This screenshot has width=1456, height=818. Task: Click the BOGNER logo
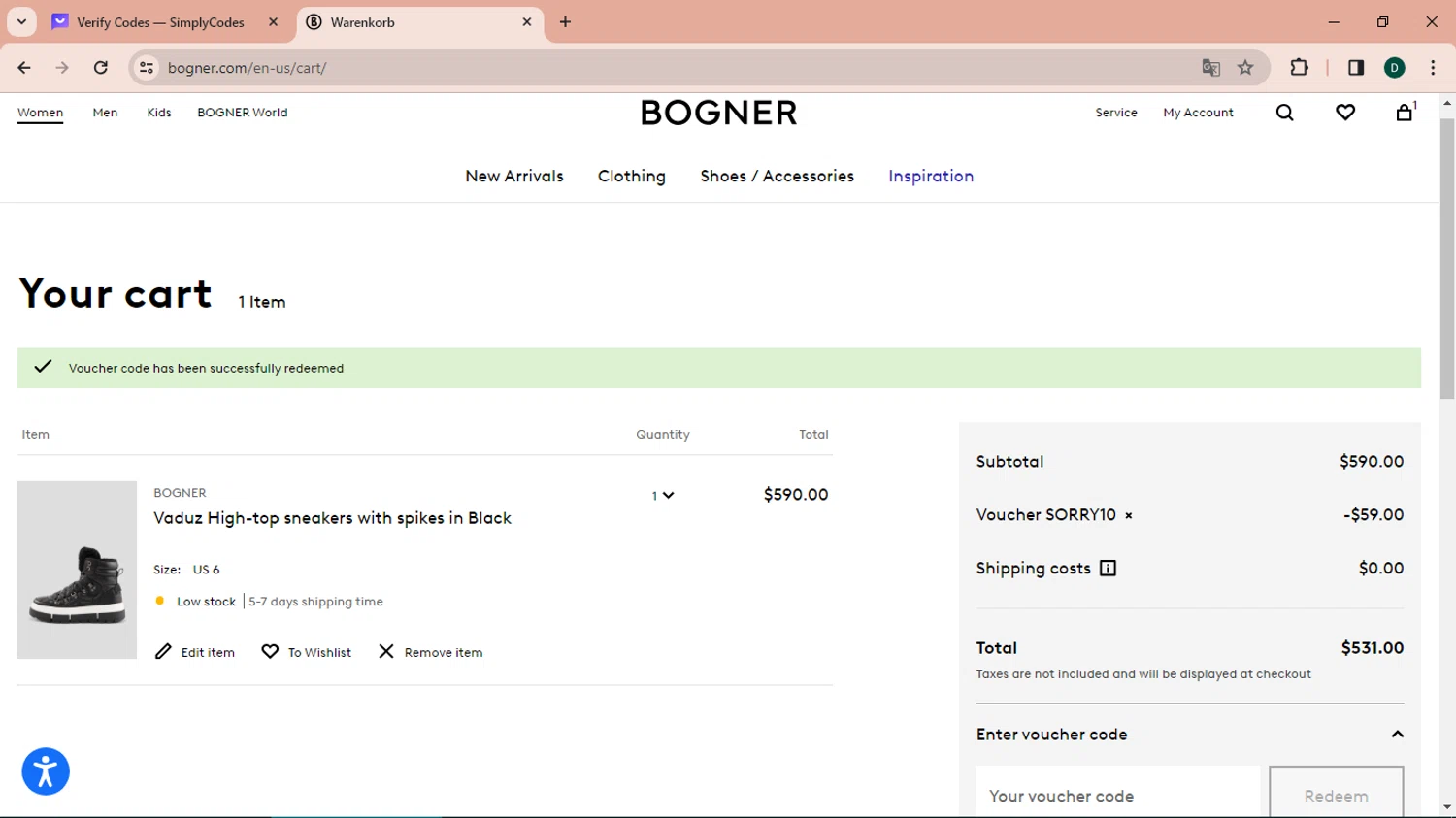tap(719, 113)
